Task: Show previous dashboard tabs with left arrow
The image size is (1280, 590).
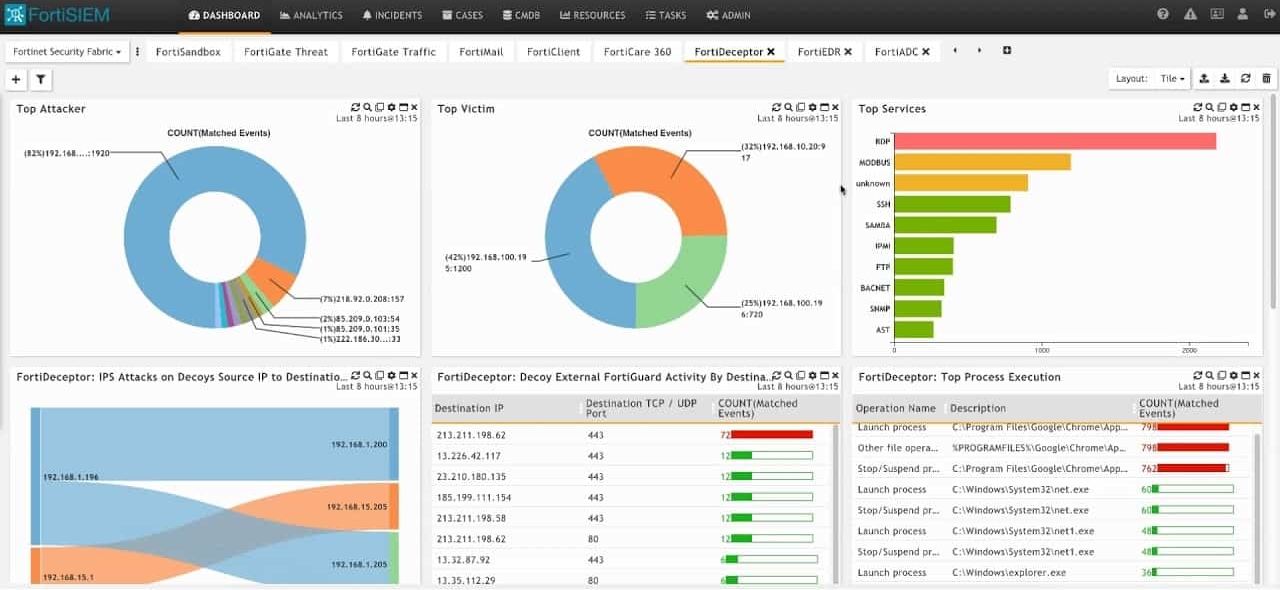Action: [x=955, y=51]
